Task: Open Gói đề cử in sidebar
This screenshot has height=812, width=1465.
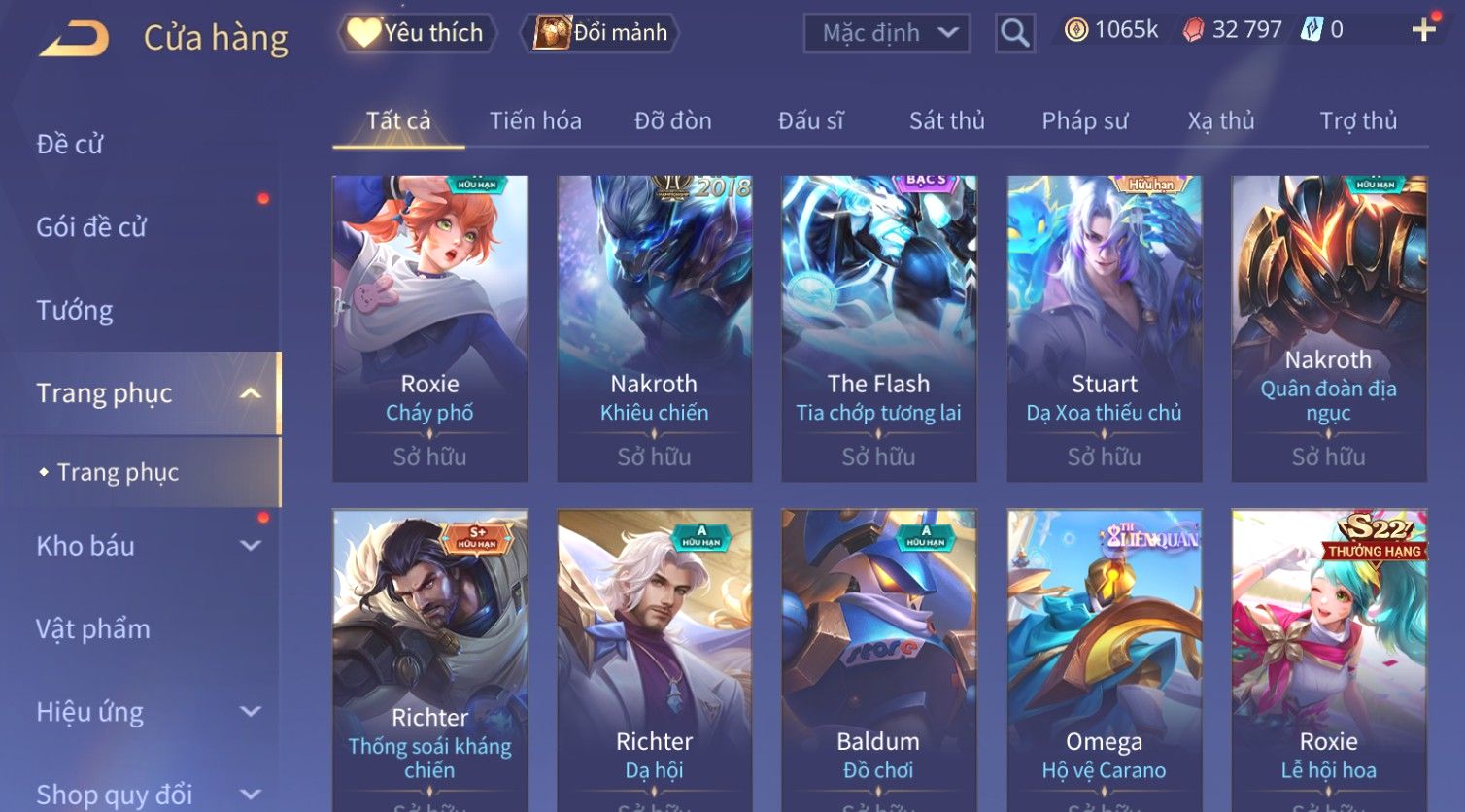Action: coord(91,227)
